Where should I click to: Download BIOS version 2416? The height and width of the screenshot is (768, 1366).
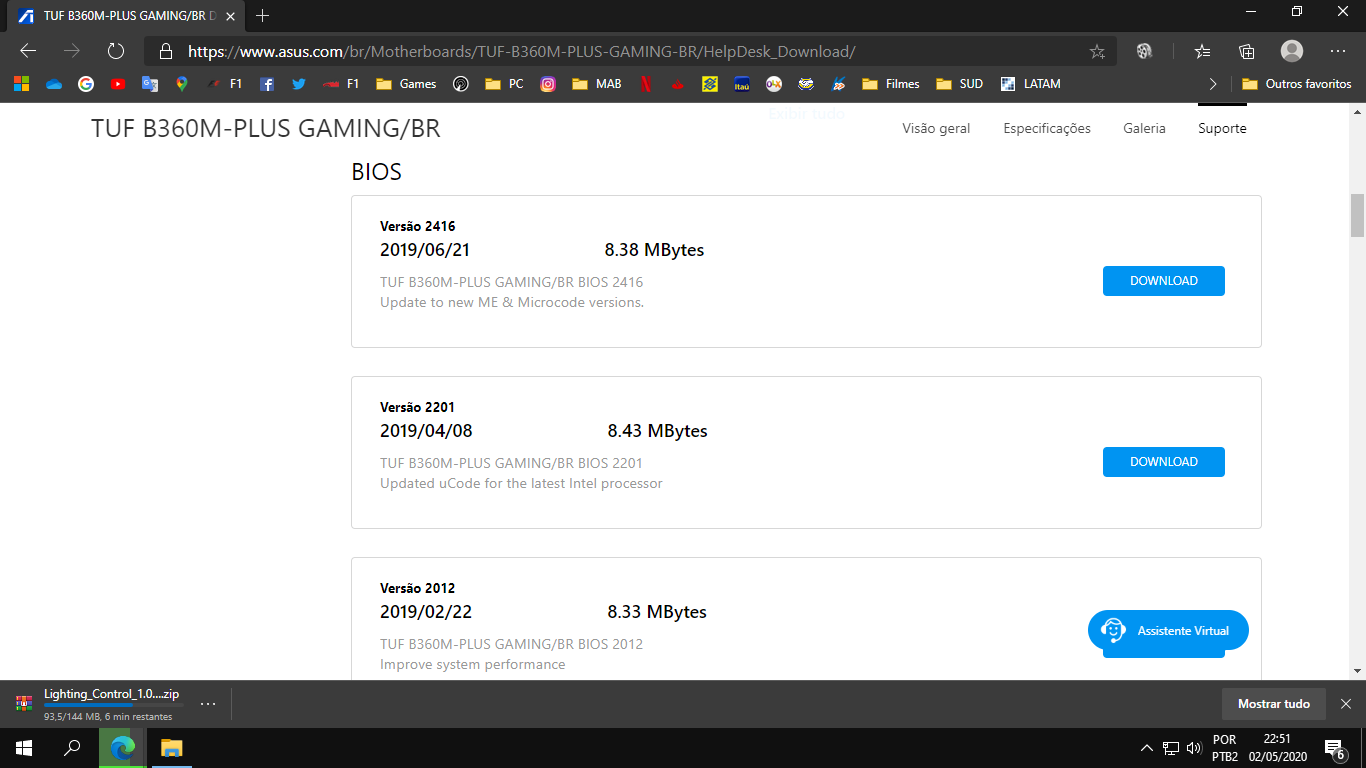[1164, 281]
